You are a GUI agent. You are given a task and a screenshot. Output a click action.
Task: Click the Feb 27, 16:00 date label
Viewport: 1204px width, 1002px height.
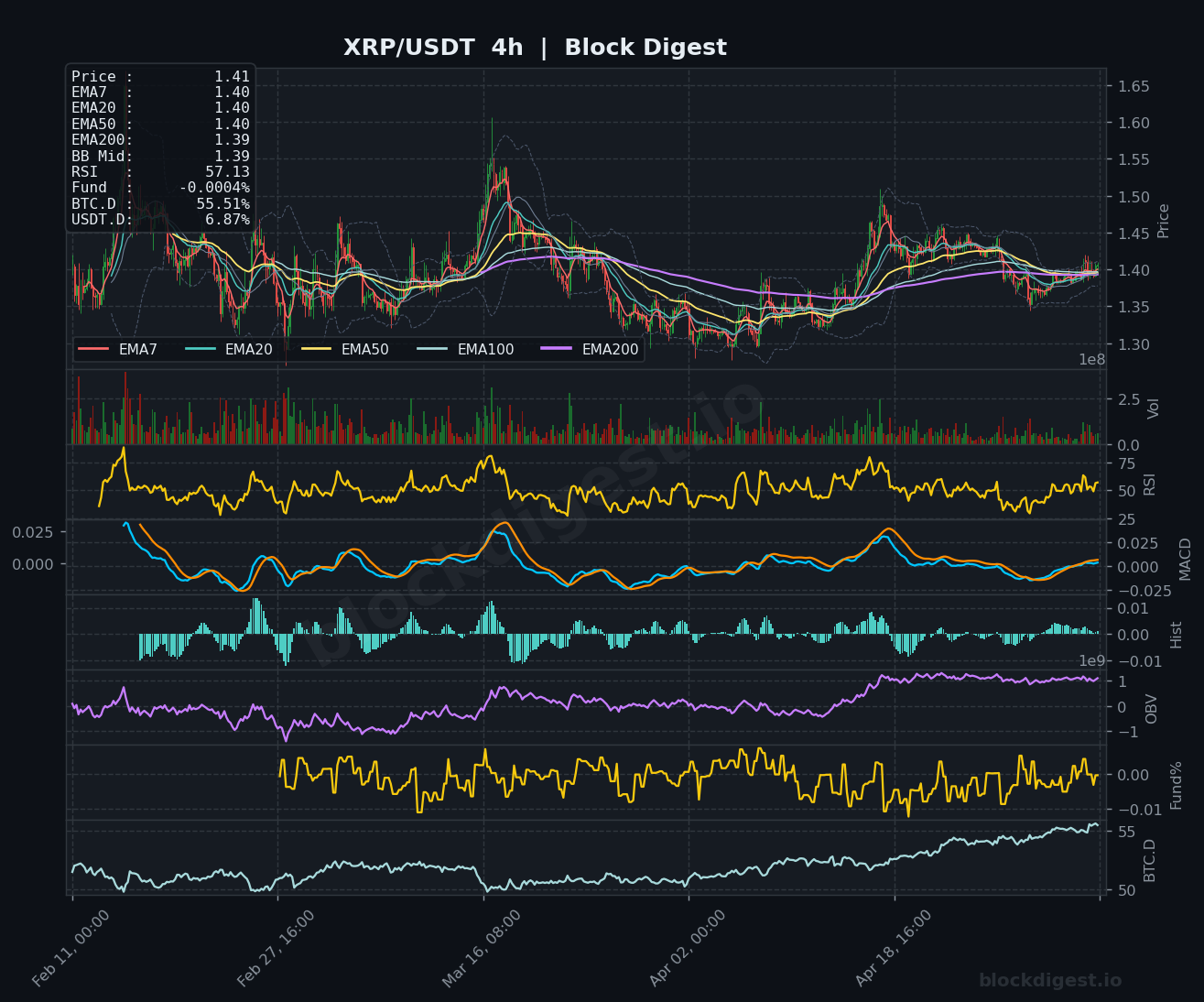click(x=277, y=949)
